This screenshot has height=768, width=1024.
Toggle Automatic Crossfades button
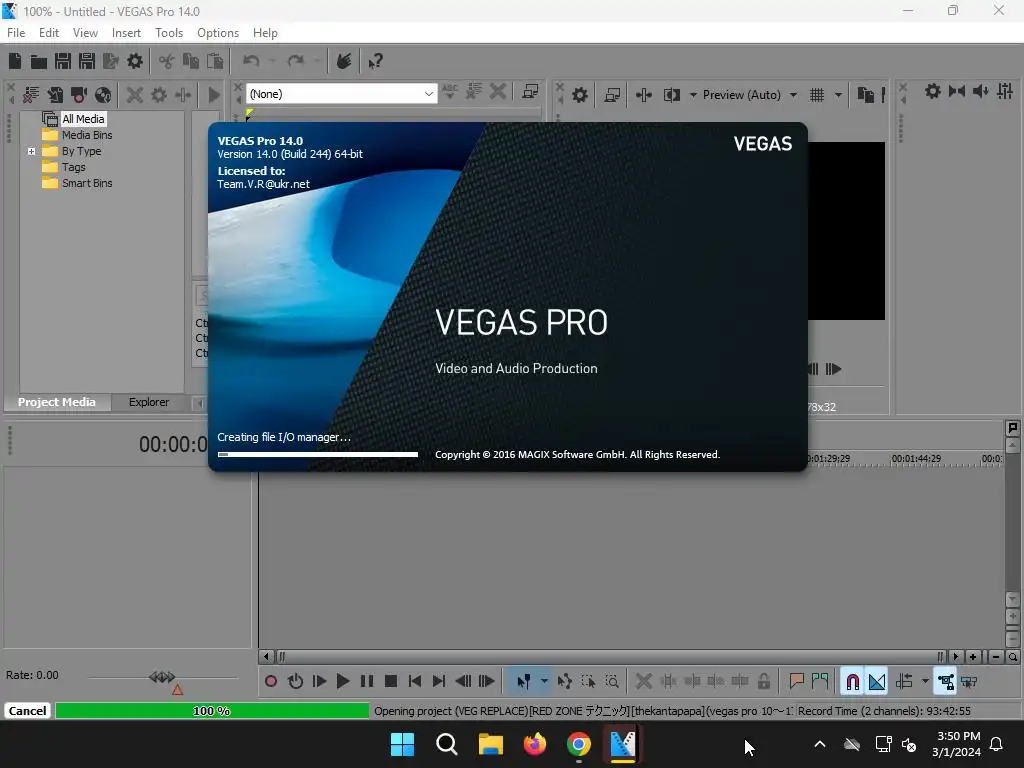[x=876, y=682]
